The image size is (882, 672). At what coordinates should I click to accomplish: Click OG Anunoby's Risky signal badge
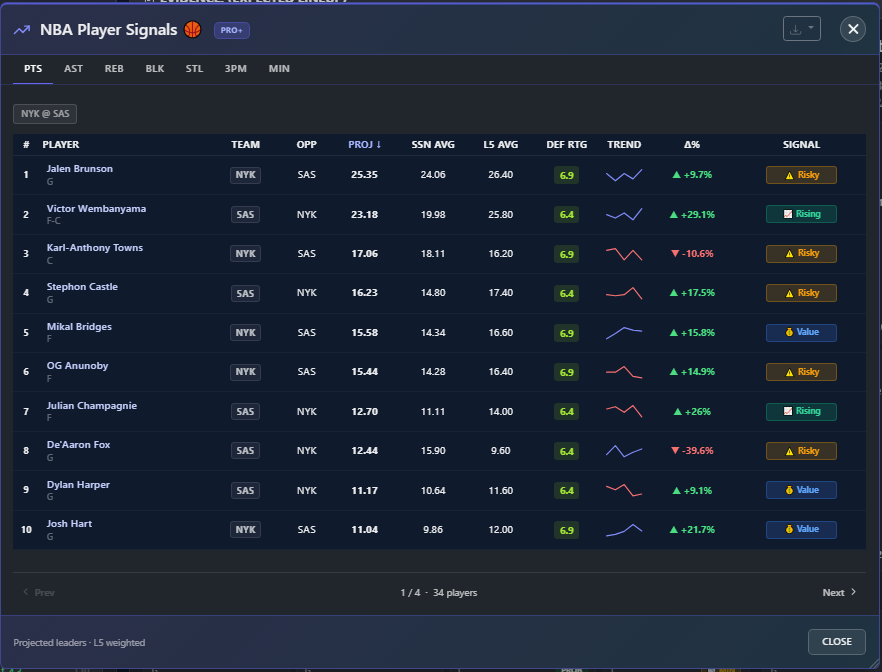801,372
